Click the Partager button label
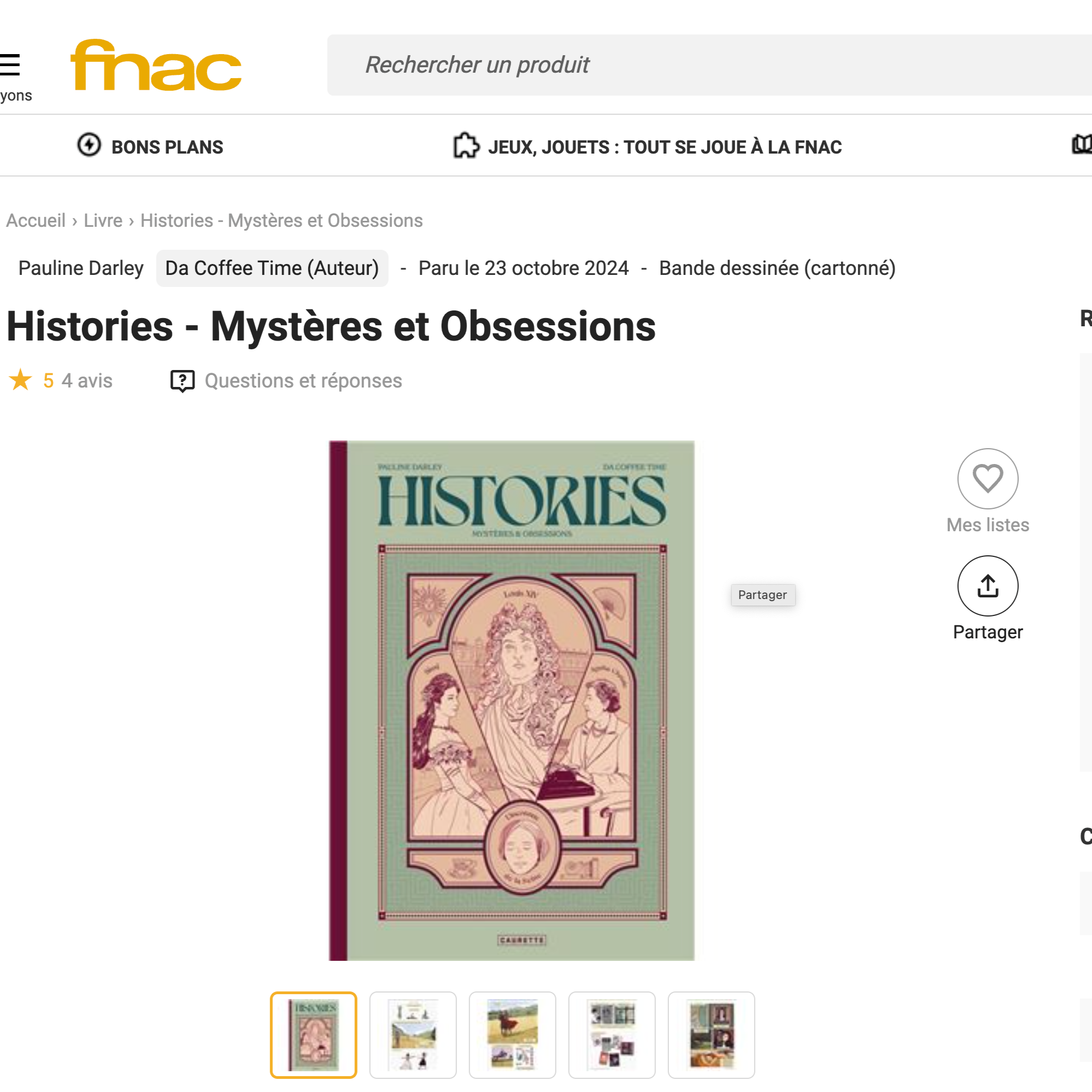Screen dimensions: 1092x1092 pyautogui.click(x=988, y=632)
